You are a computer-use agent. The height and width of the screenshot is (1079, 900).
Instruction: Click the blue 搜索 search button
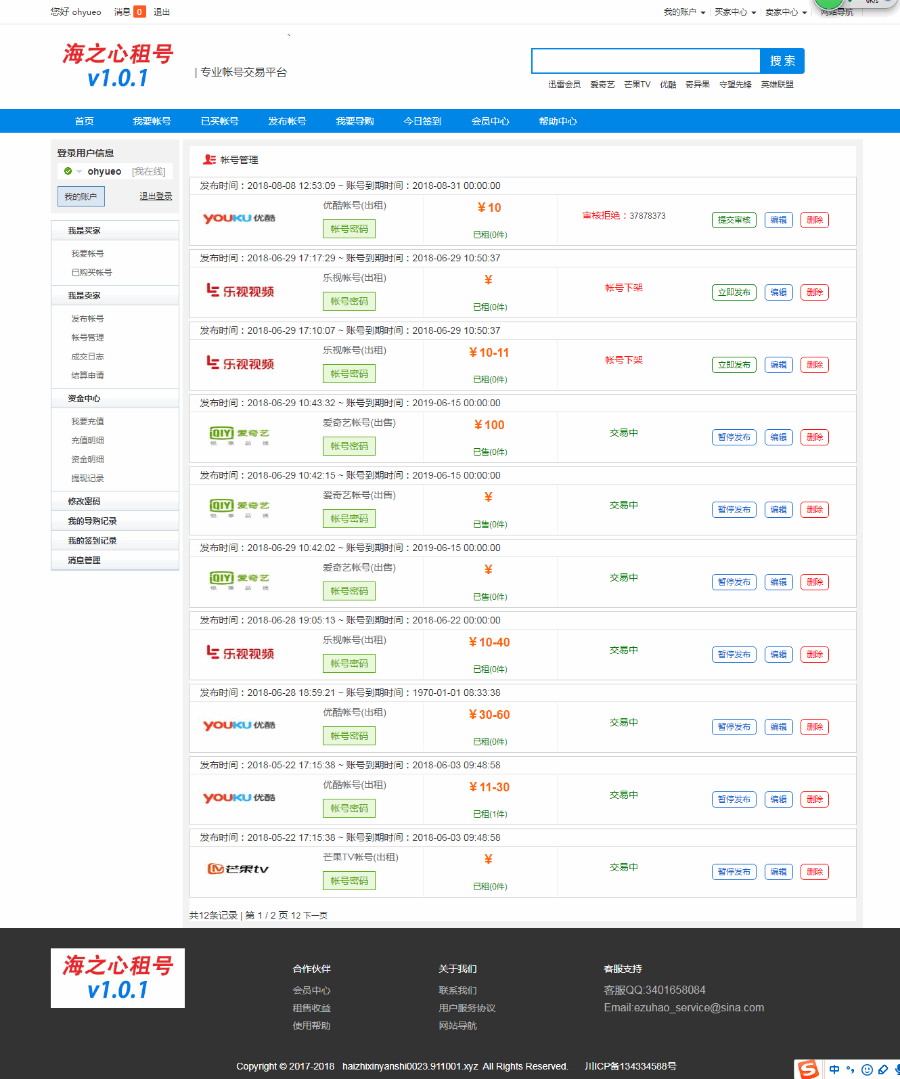tap(782, 61)
